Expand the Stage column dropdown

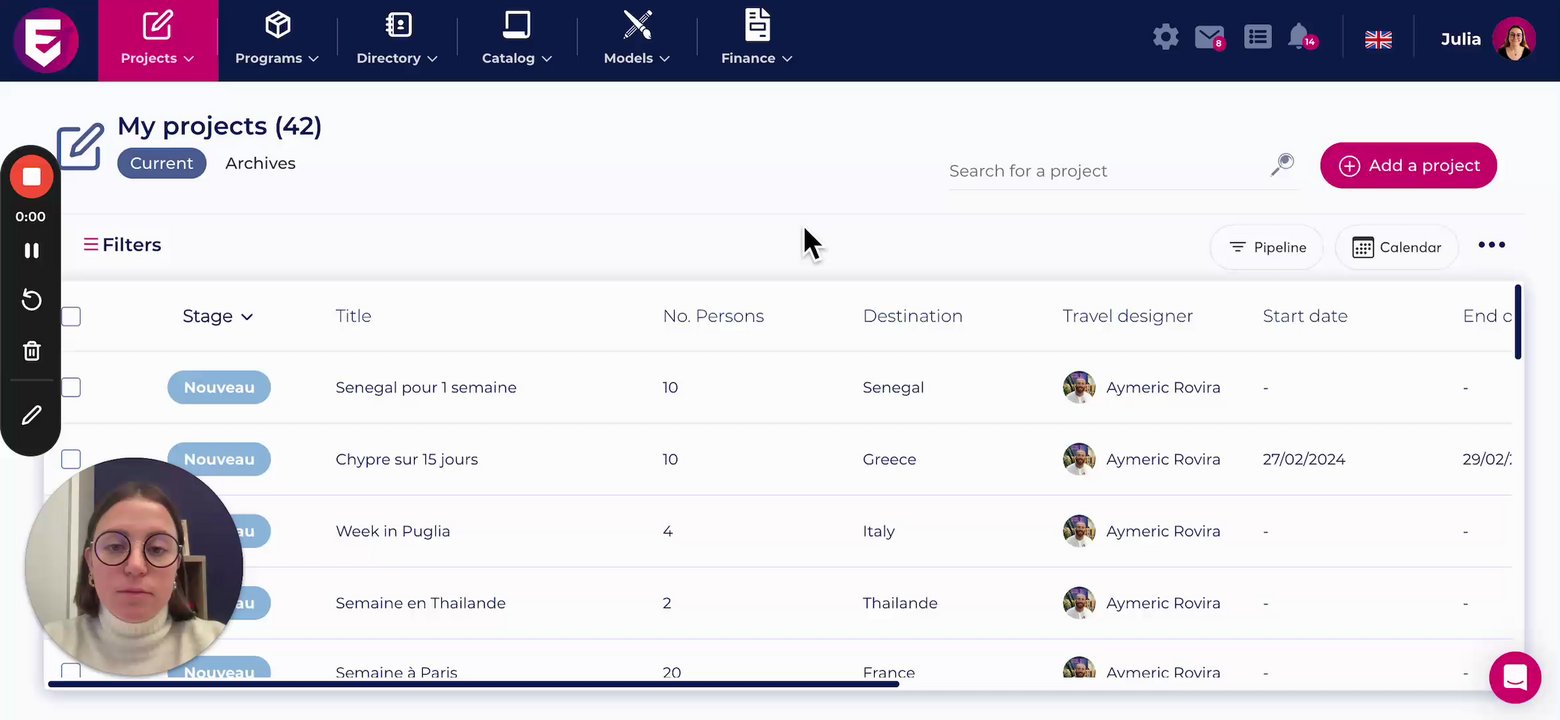[x=218, y=317]
